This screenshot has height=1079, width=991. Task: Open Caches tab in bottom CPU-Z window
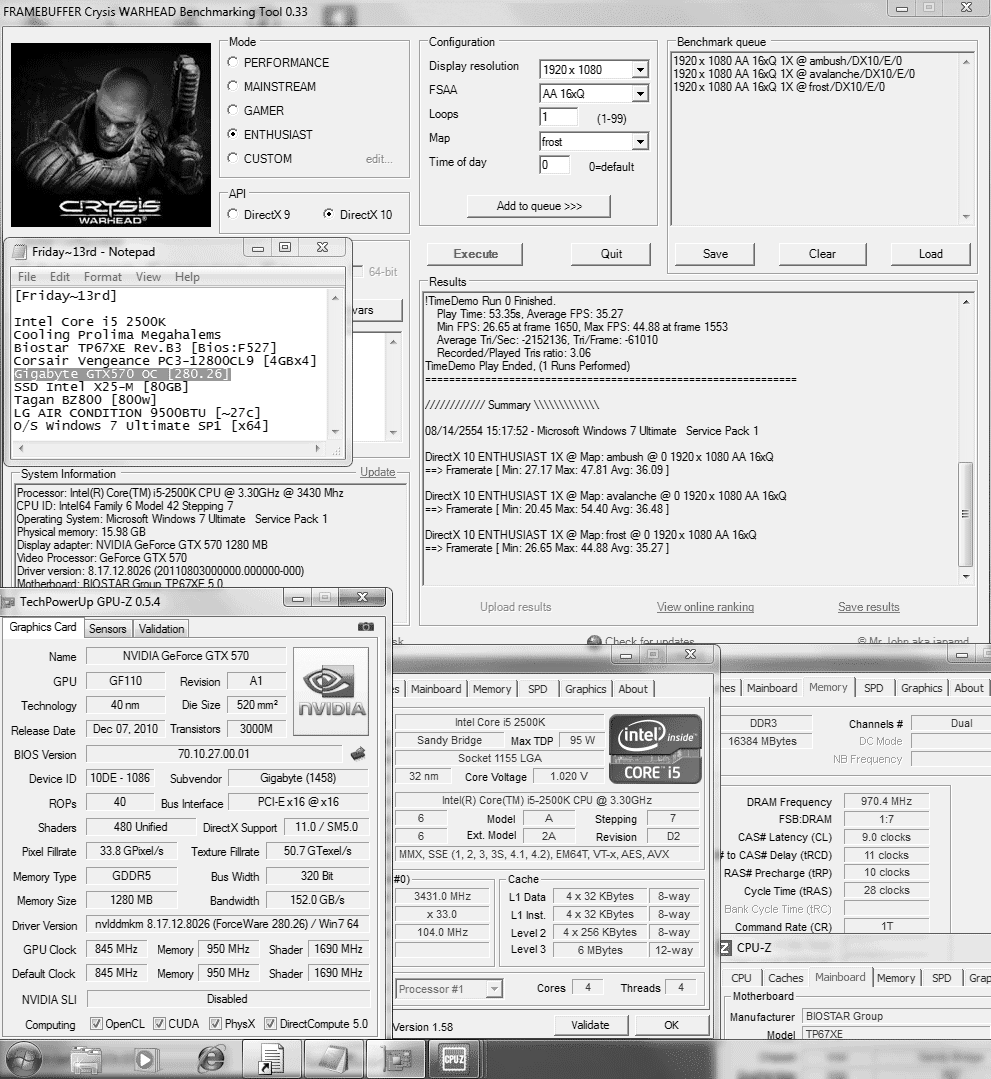785,978
